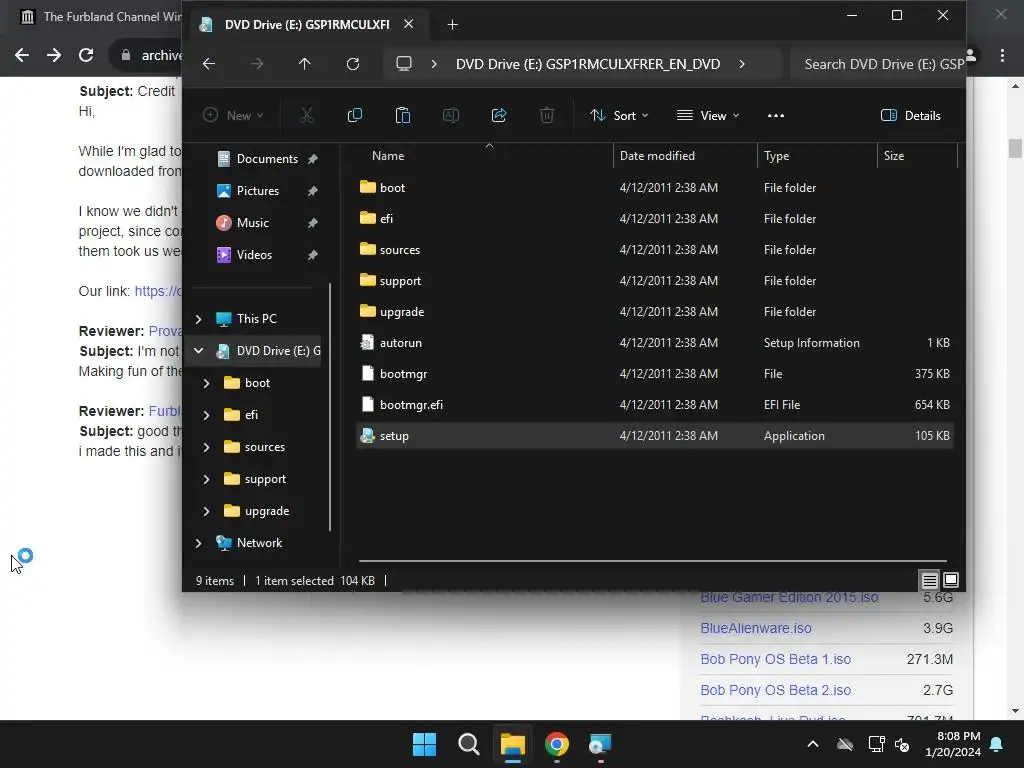Image resolution: width=1024 pixels, height=768 pixels.
Task: Expand the efi folder in sidebar tree
Action: click(206, 415)
